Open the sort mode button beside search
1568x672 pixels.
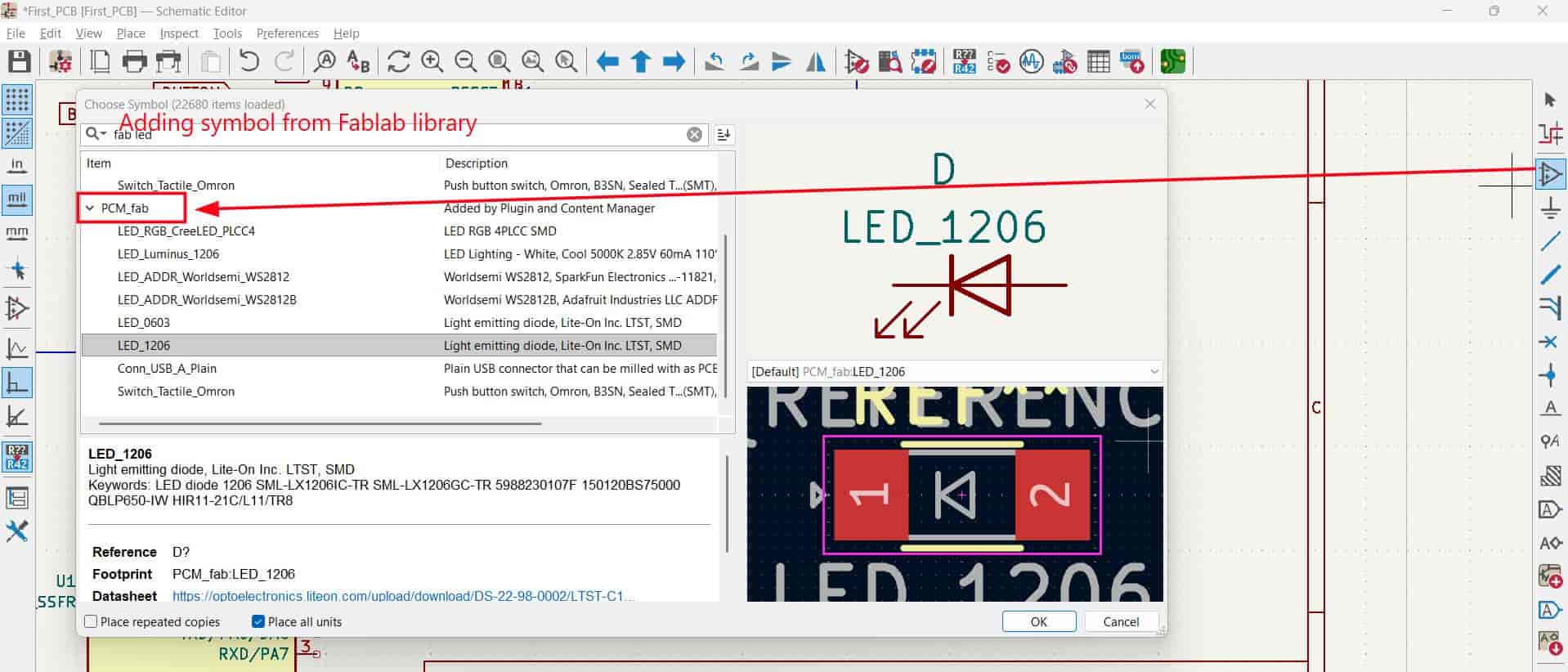(724, 134)
